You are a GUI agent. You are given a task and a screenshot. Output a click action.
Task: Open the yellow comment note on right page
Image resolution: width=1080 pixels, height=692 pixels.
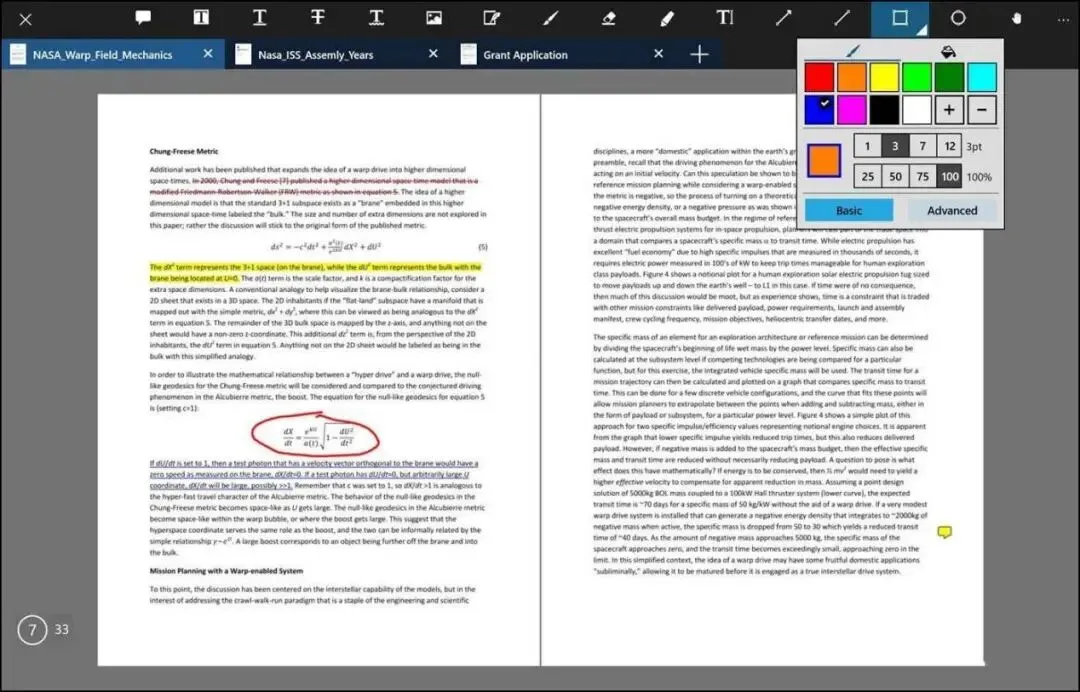tap(944, 532)
